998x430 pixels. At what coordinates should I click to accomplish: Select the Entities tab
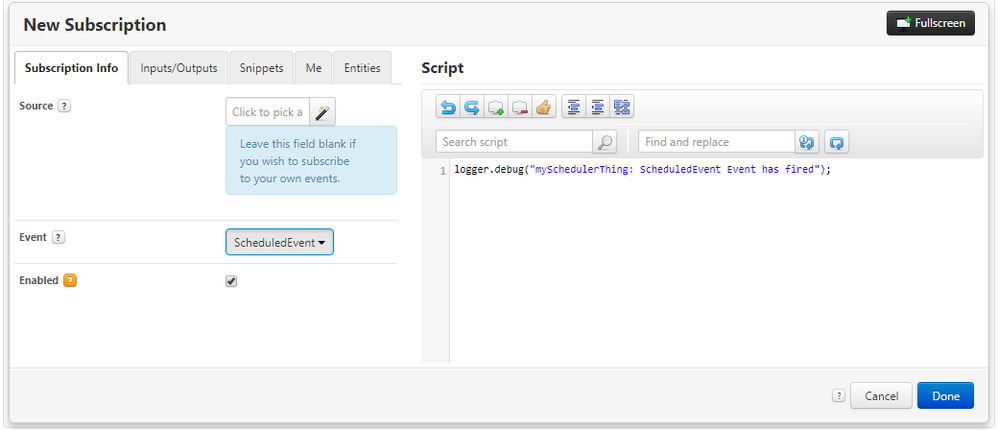point(362,68)
